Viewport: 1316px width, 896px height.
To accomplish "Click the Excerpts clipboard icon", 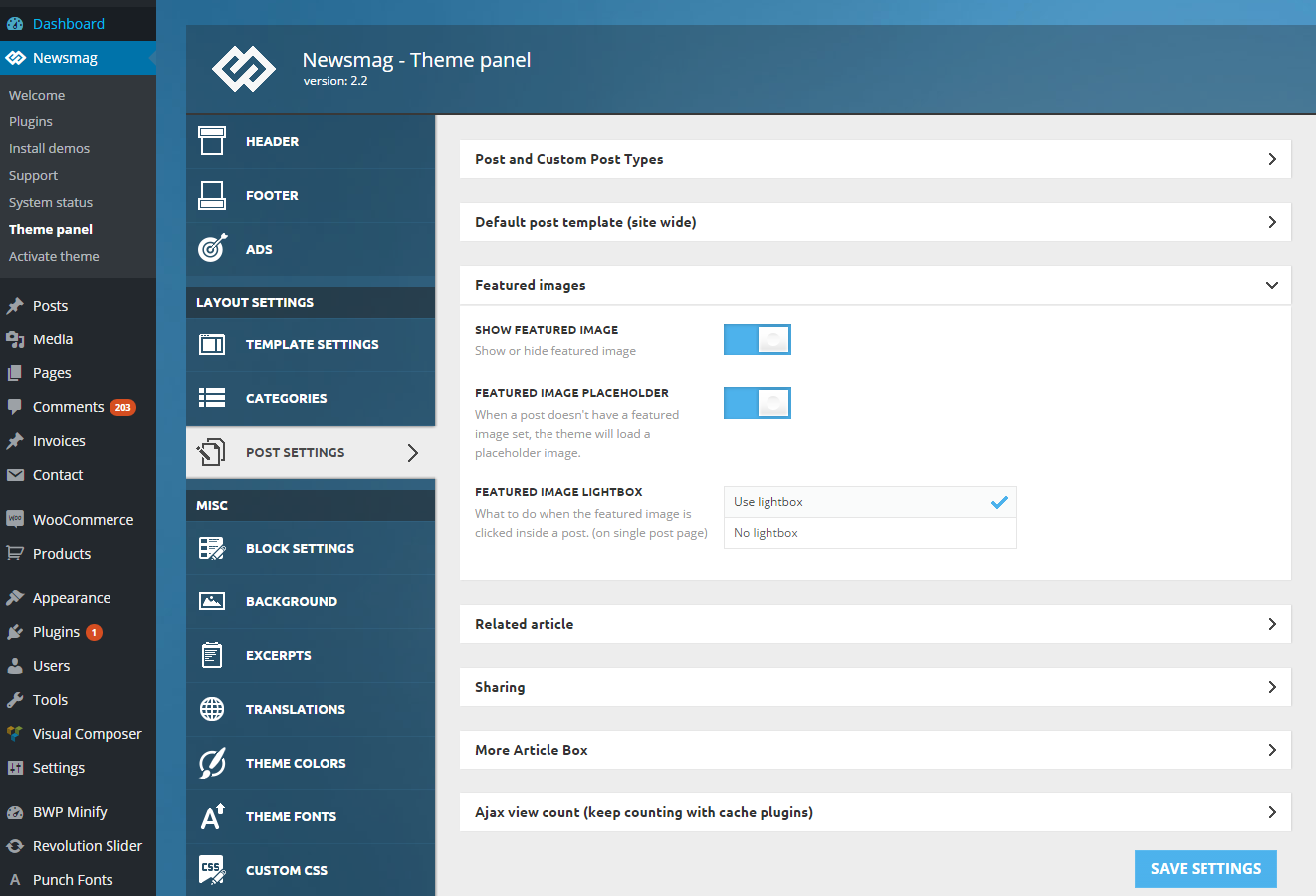I will click(x=212, y=655).
